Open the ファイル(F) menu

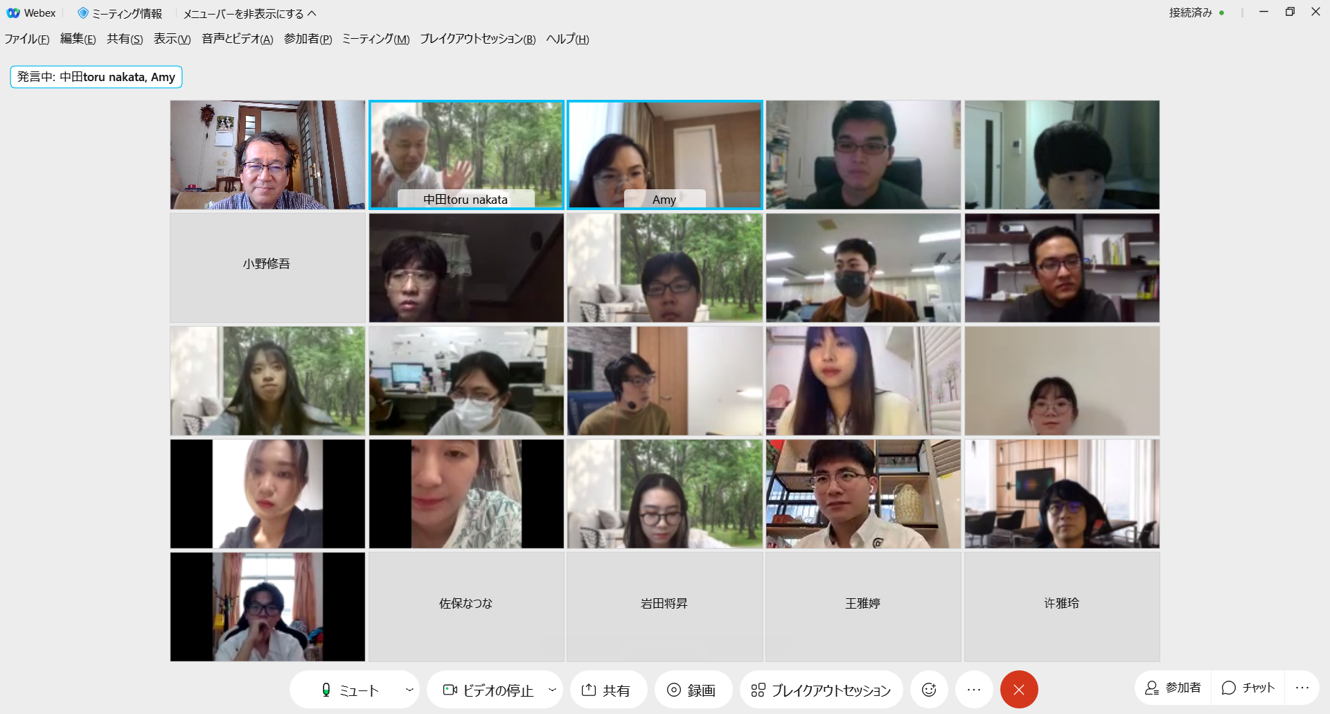click(27, 39)
